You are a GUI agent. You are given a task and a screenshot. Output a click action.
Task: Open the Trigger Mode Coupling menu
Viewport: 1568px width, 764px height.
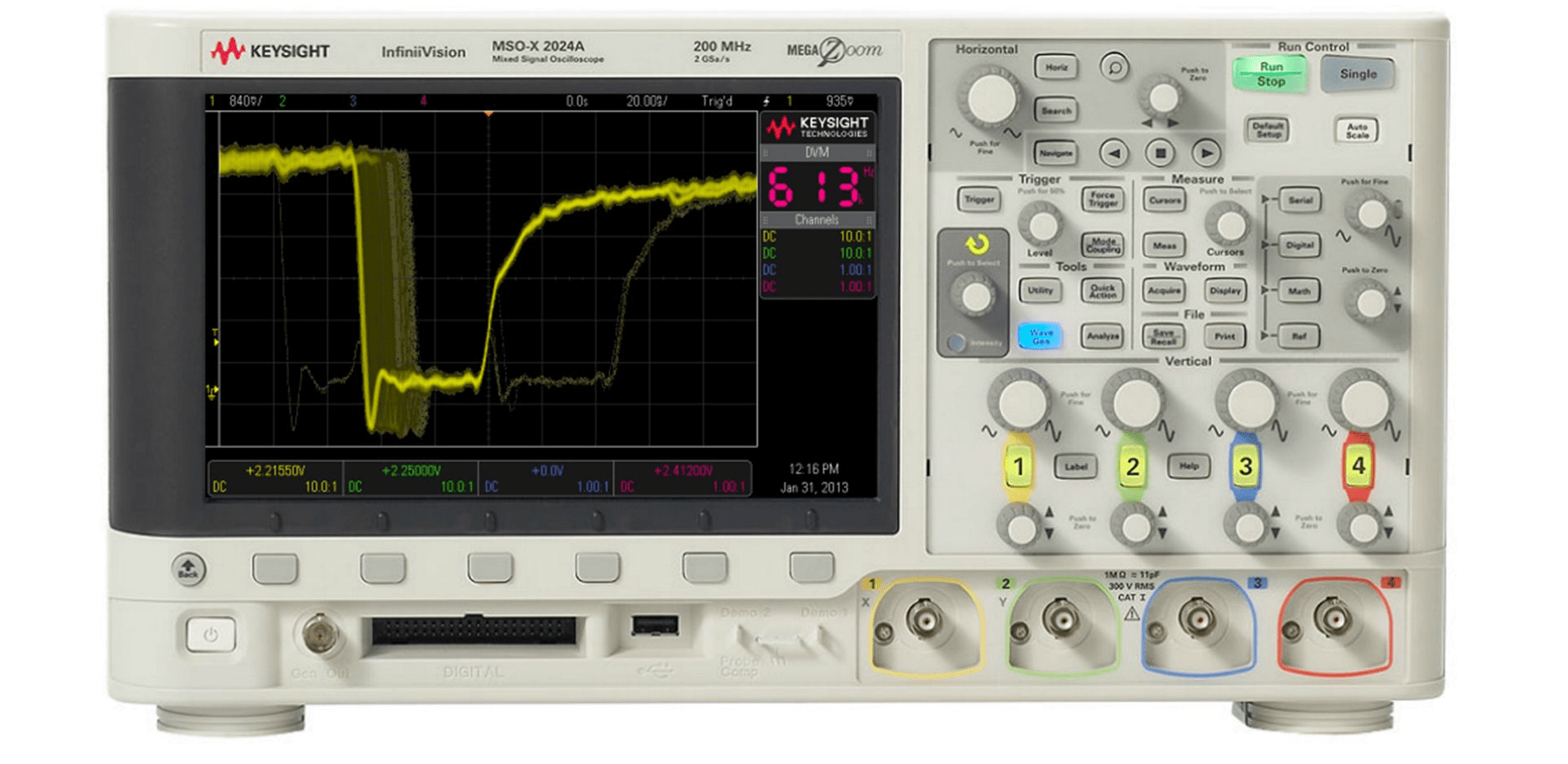(1102, 246)
